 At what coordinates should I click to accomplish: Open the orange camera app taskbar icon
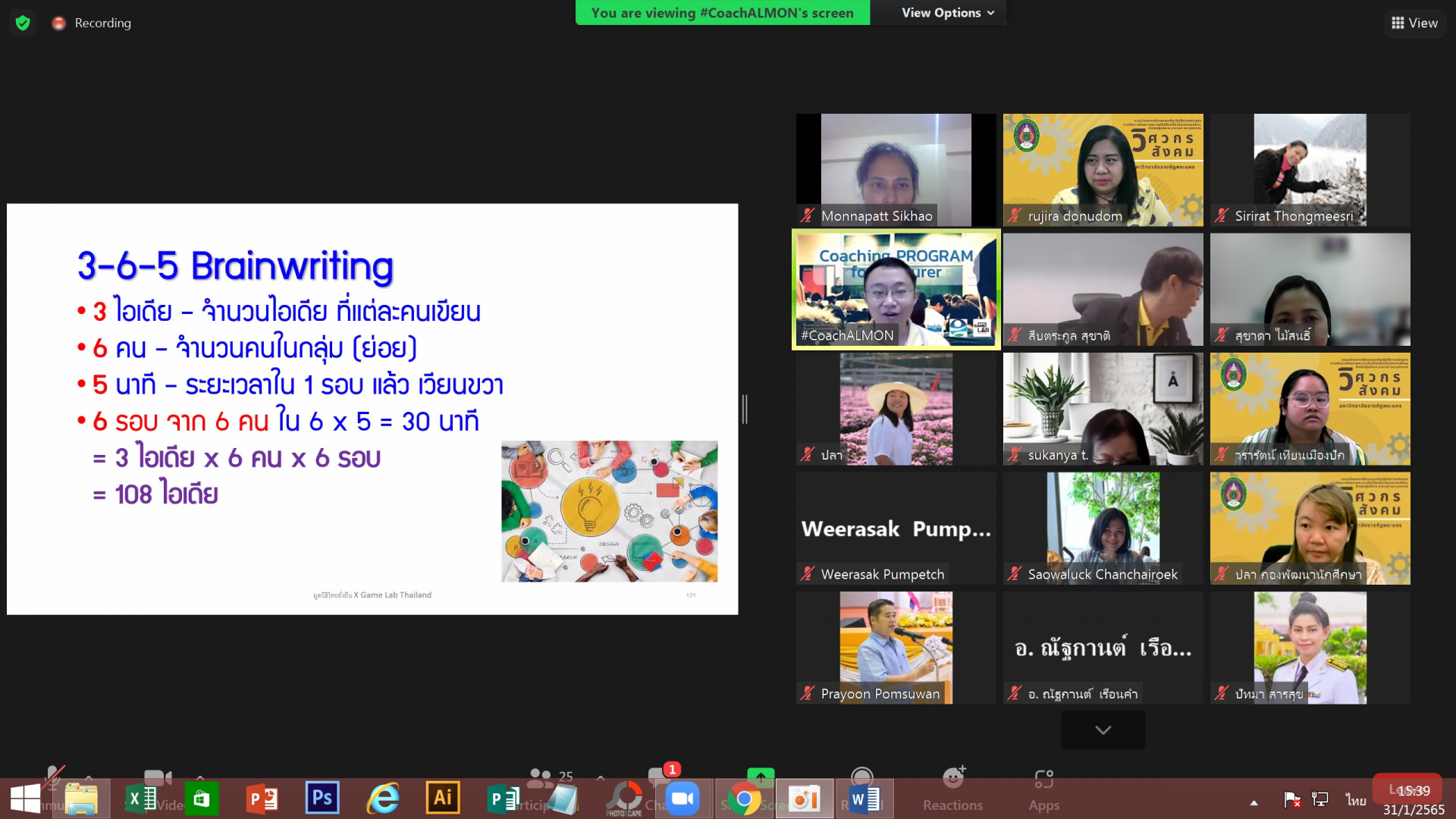pyautogui.click(x=805, y=799)
